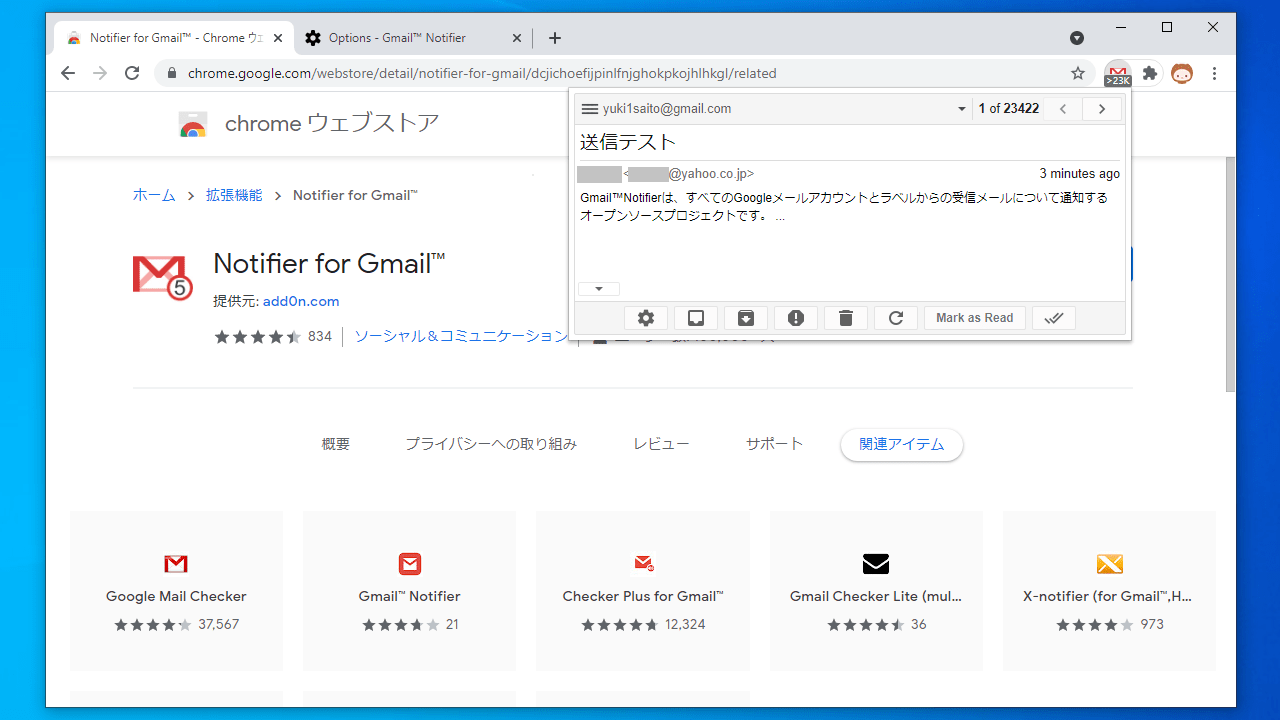Screen dimensions: 1280x720
Task: Click the forward navigation arrow
Action: tap(100, 73)
